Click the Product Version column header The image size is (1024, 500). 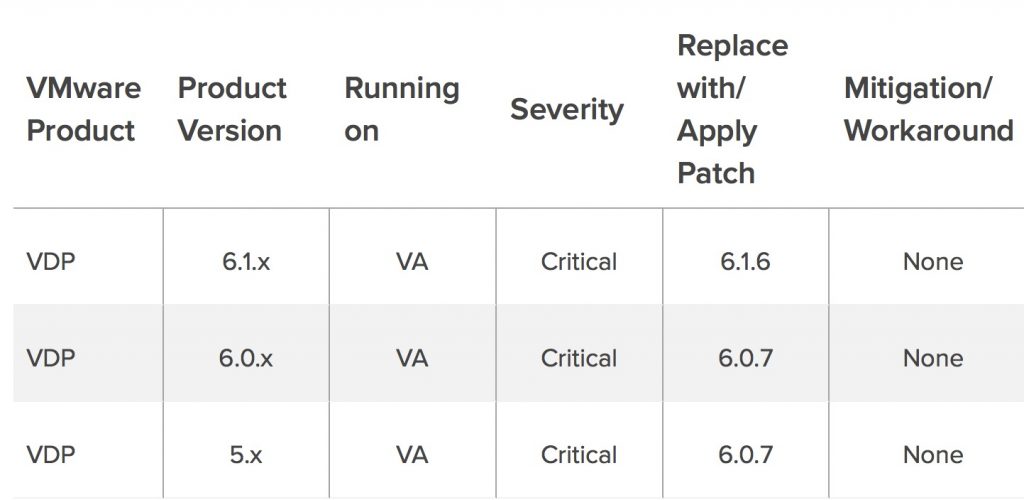coord(232,109)
